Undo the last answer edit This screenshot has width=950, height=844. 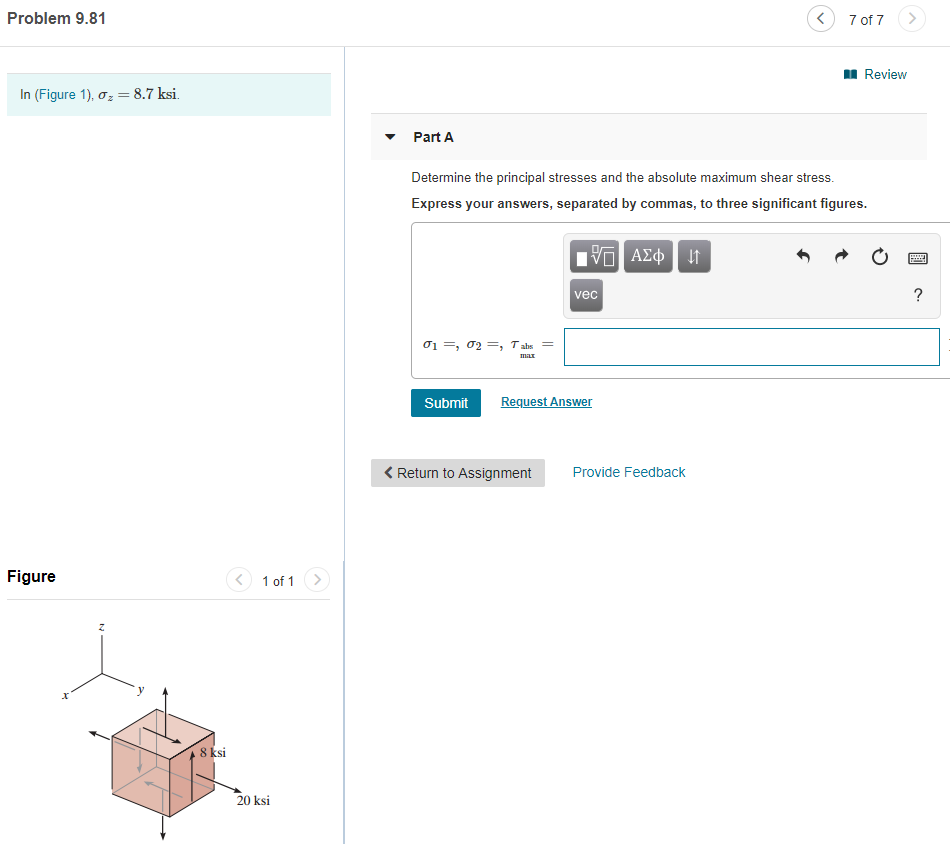(803, 256)
